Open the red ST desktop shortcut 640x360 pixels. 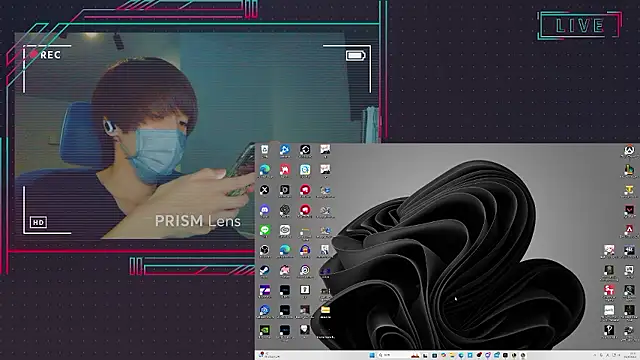pyautogui.click(x=609, y=290)
